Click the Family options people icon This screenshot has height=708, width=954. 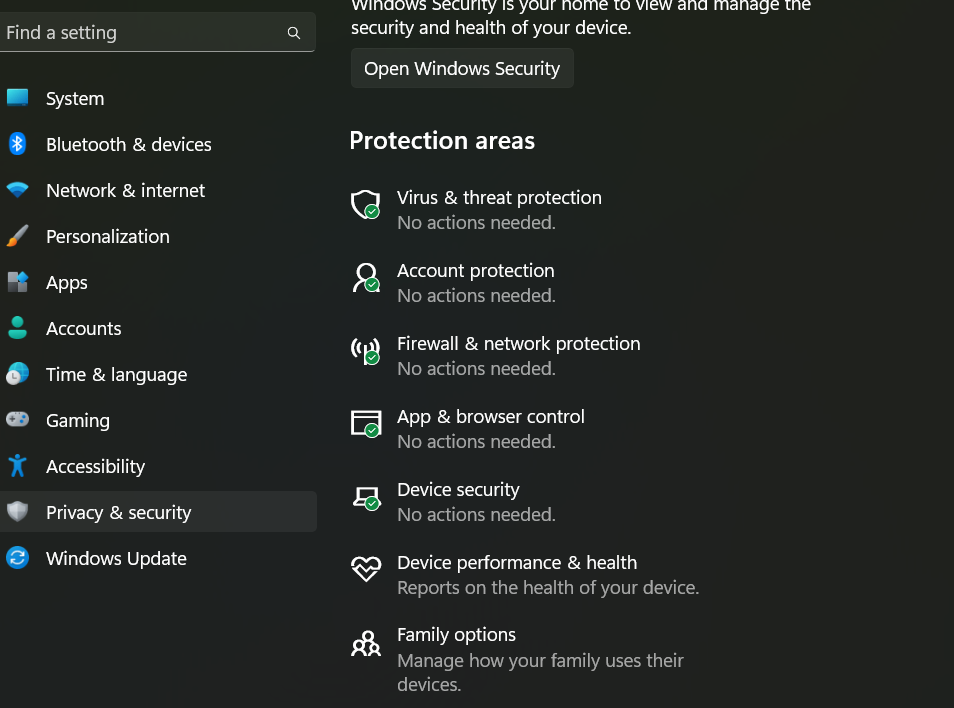(366, 643)
